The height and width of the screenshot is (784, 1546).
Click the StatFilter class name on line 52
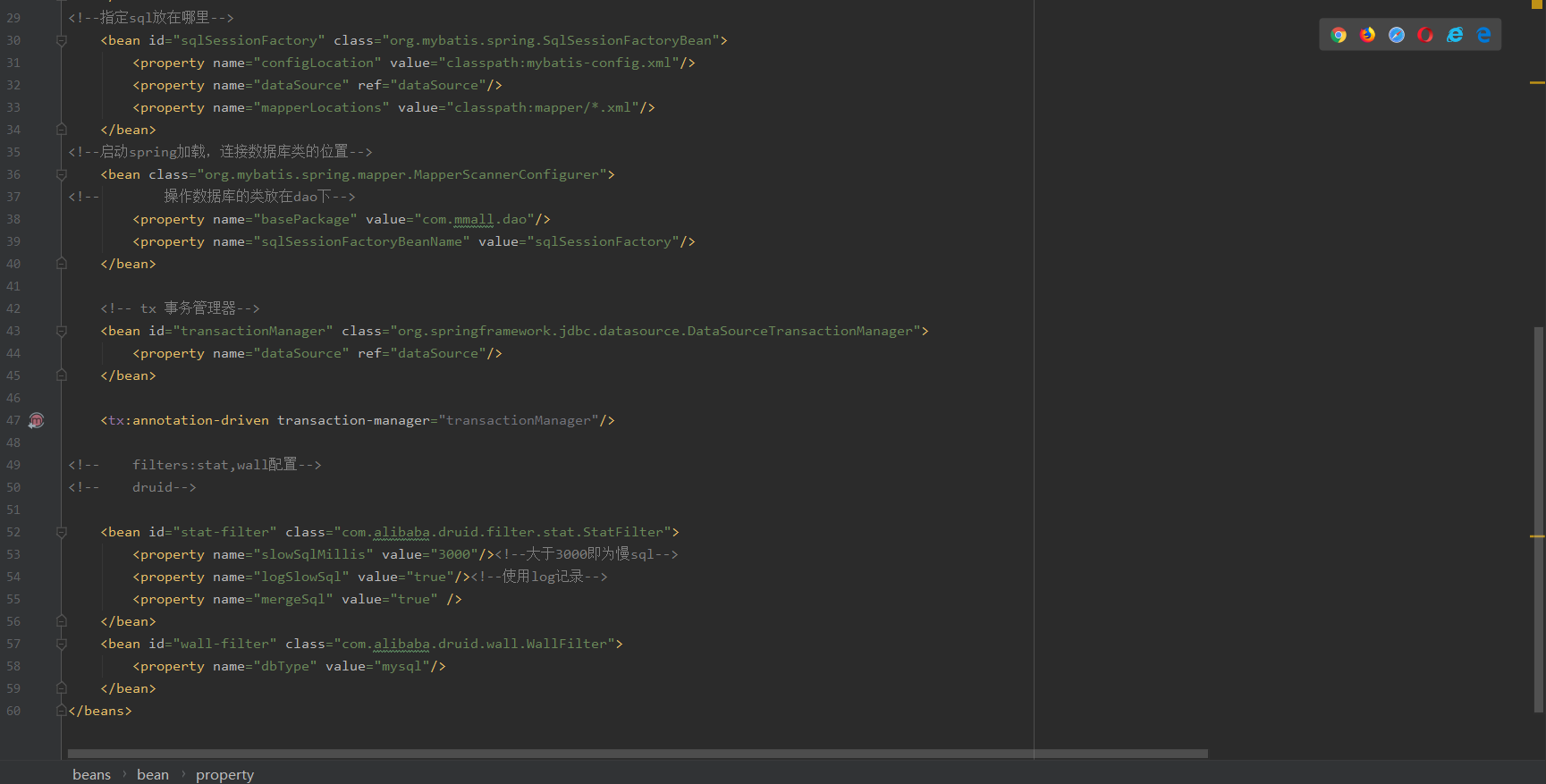coord(623,532)
